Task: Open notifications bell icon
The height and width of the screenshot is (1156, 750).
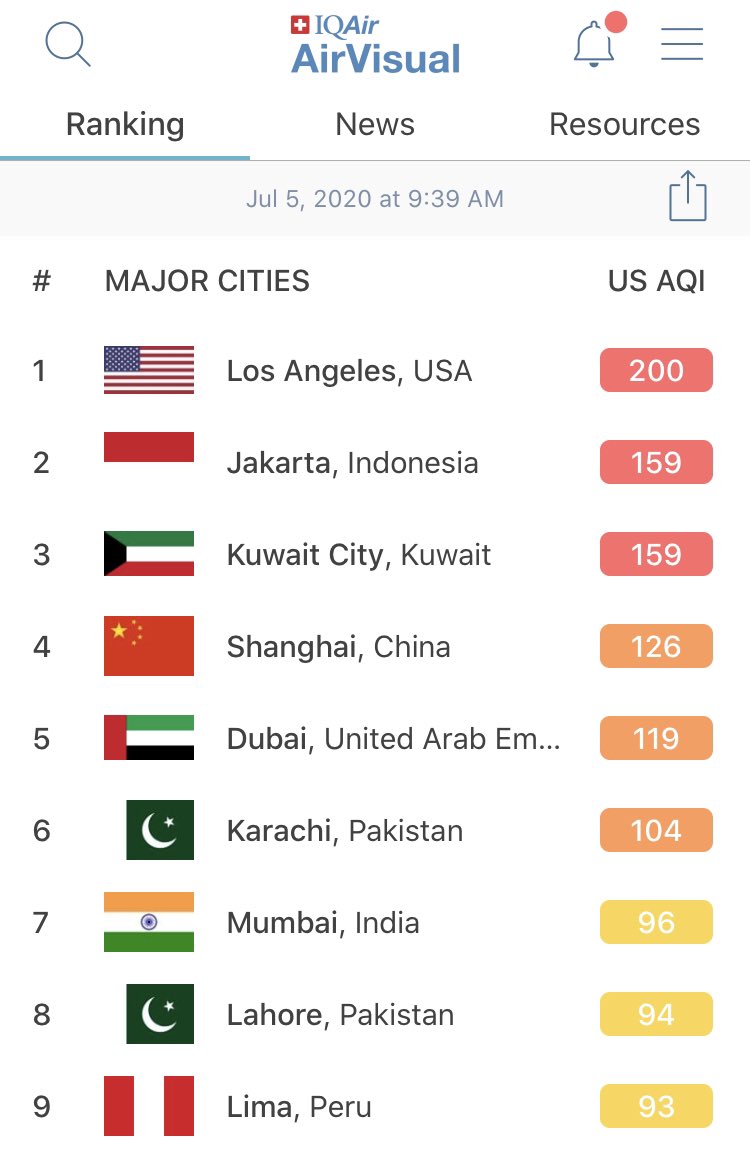Action: (594, 45)
